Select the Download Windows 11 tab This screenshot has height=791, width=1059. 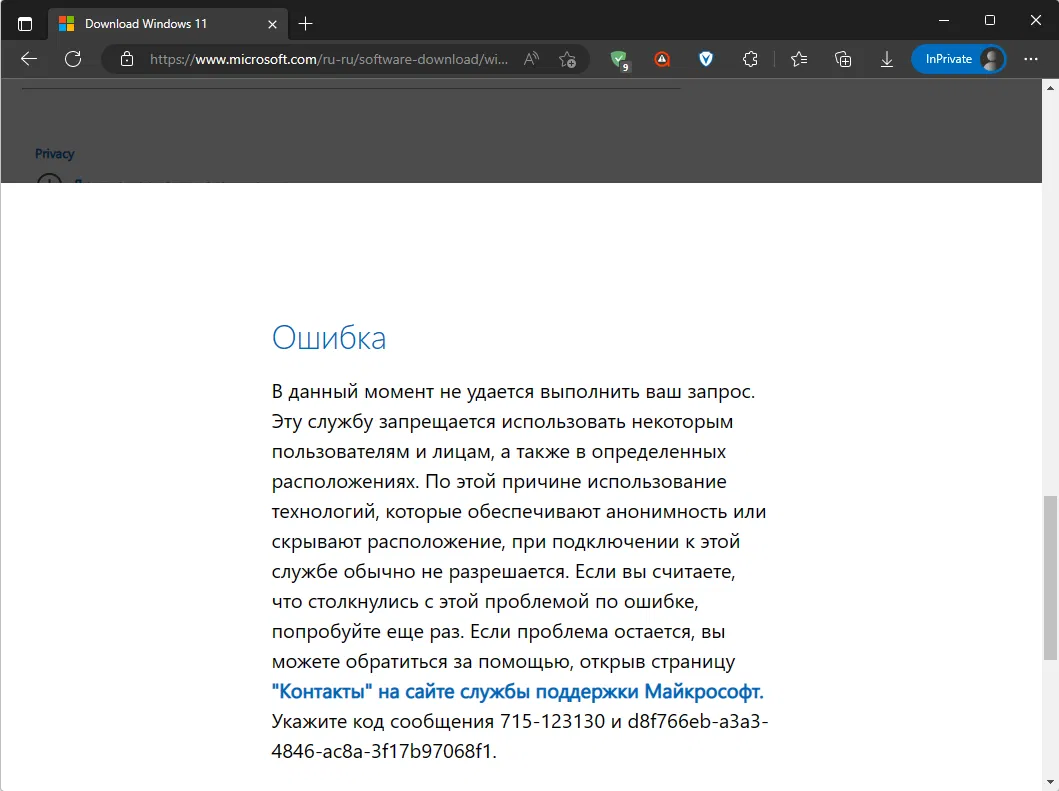(x=167, y=24)
